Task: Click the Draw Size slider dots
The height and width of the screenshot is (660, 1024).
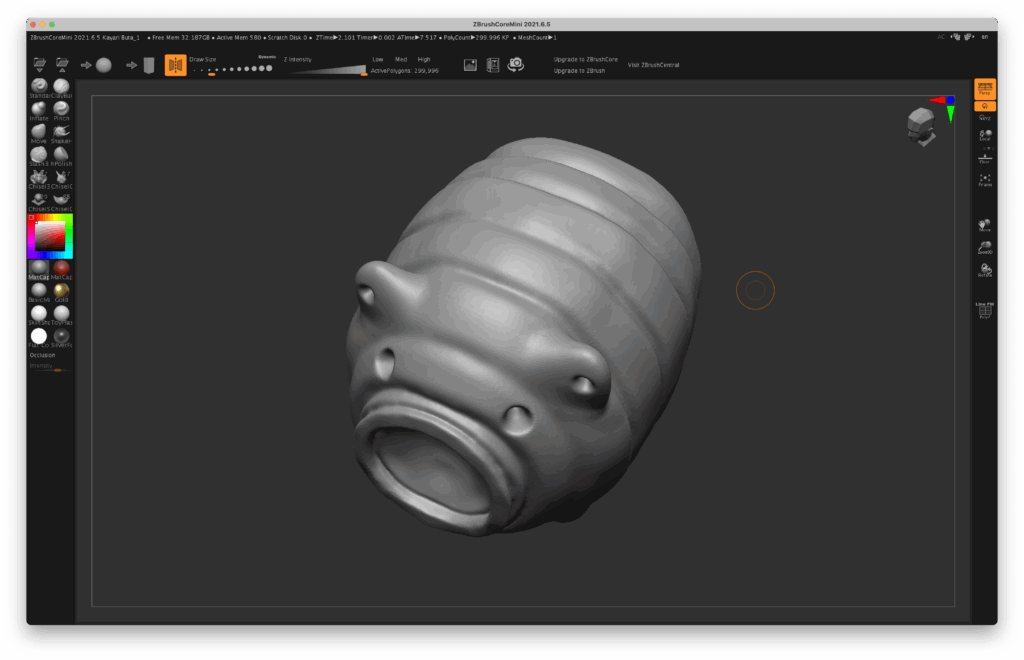Action: click(233, 69)
